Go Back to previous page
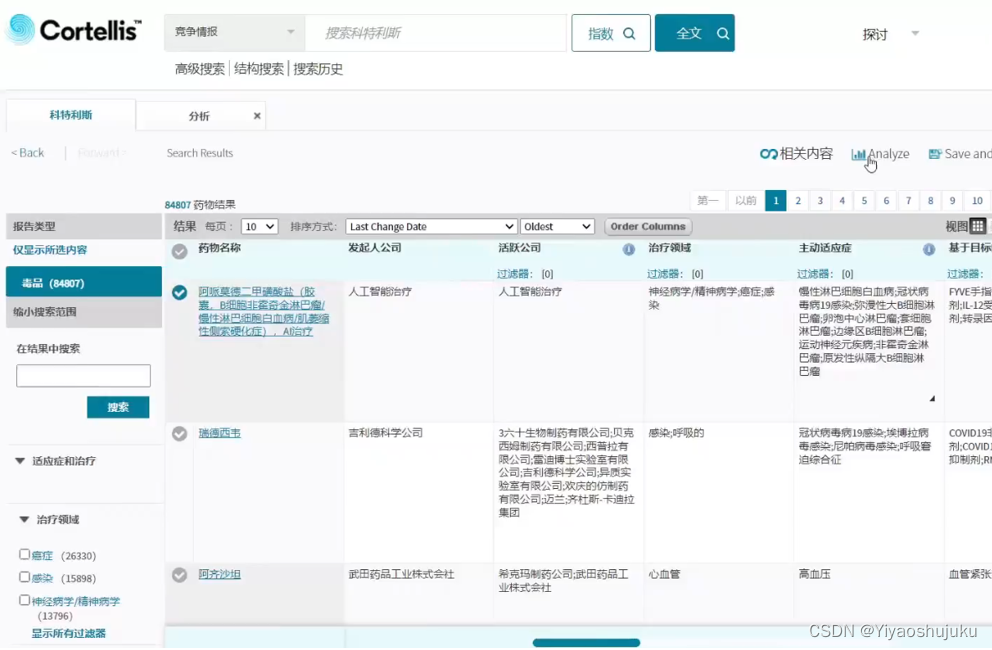992x650 pixels. coord(28,153)
